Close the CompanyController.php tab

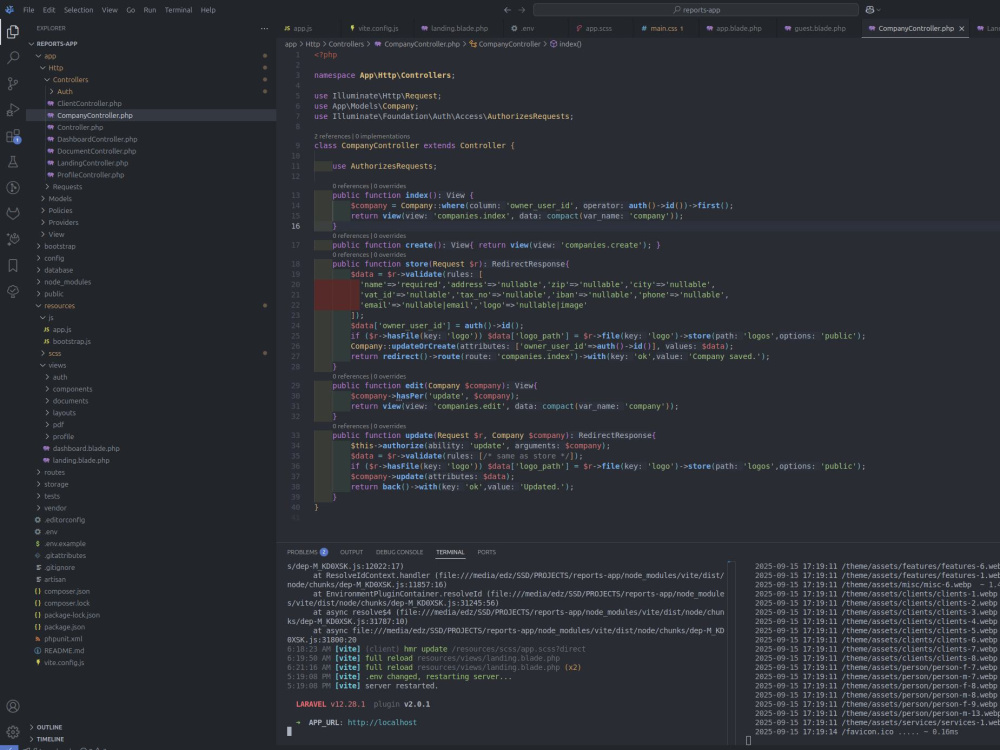click(x=962, y=29)
